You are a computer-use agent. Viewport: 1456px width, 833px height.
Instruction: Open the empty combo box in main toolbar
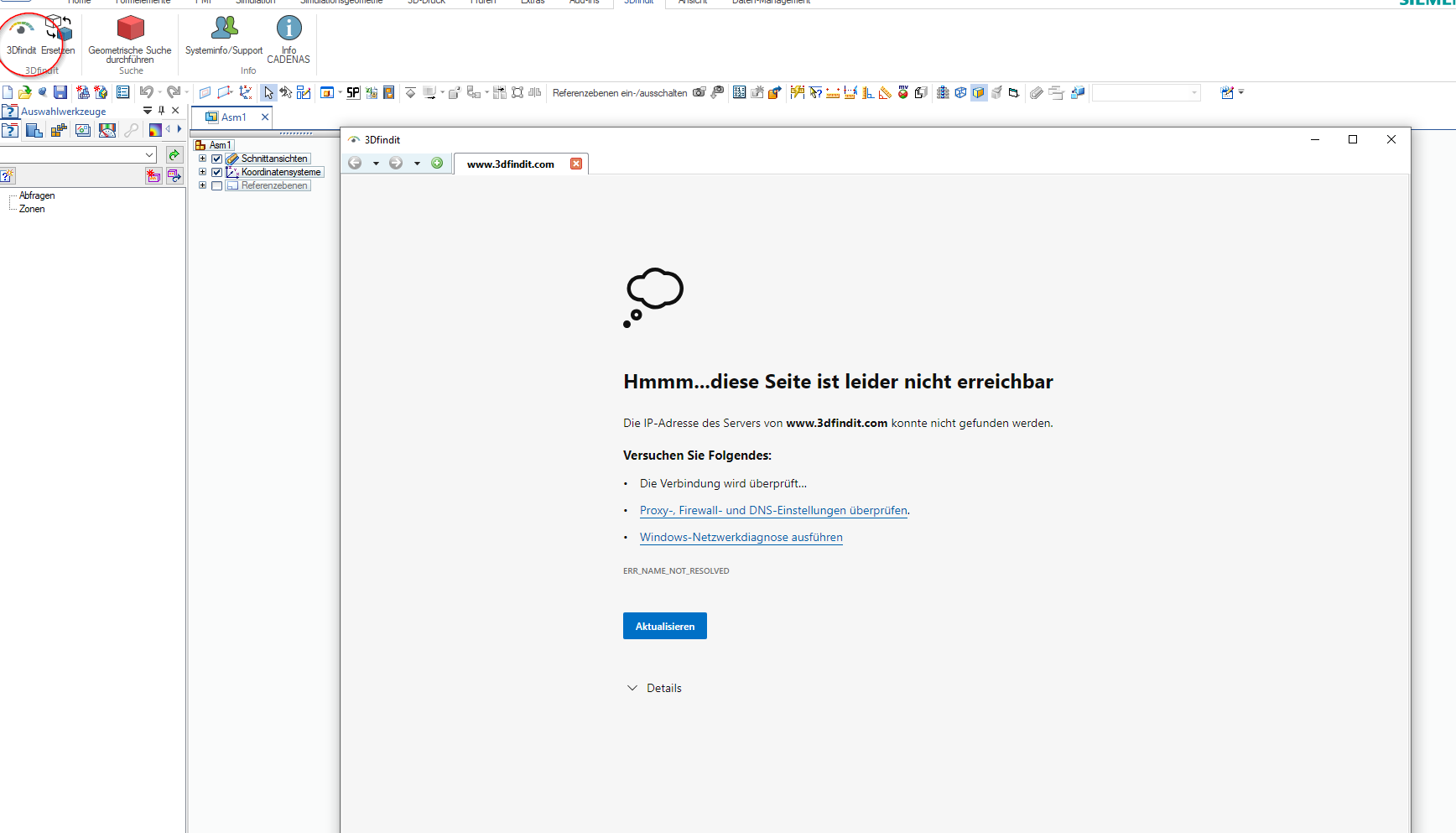tap(1146, 92)
